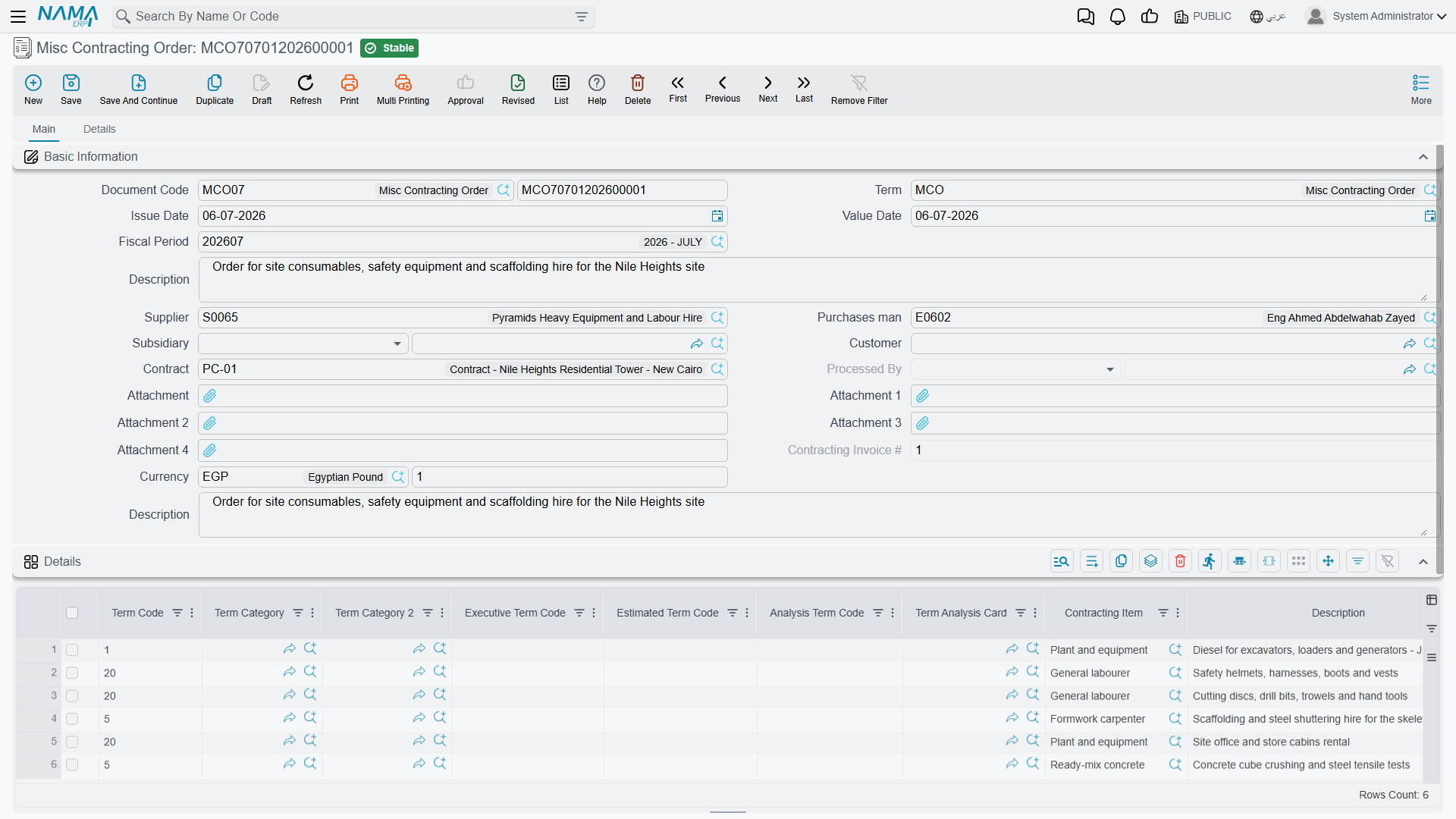Check row 5 checkbox
The width and height of the screenshot is (1456, 819).
click(72, 742)
